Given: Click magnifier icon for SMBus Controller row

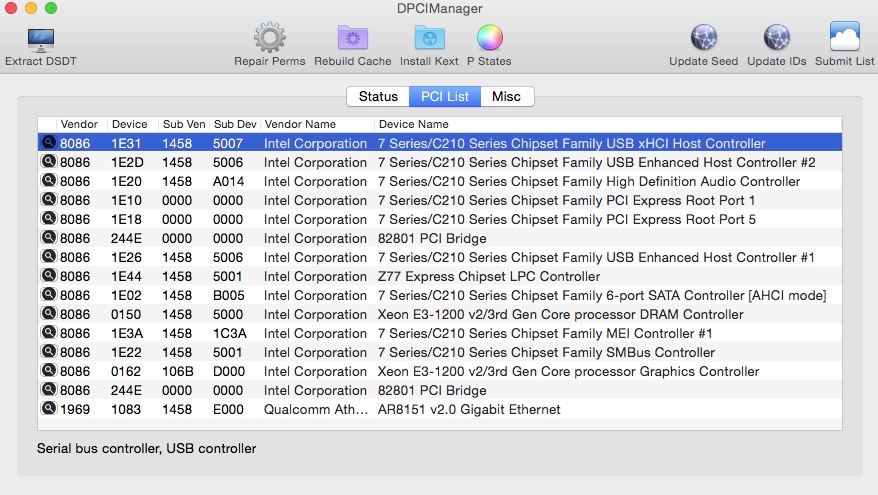Looking at the screenshot, I should click(49, 352).
